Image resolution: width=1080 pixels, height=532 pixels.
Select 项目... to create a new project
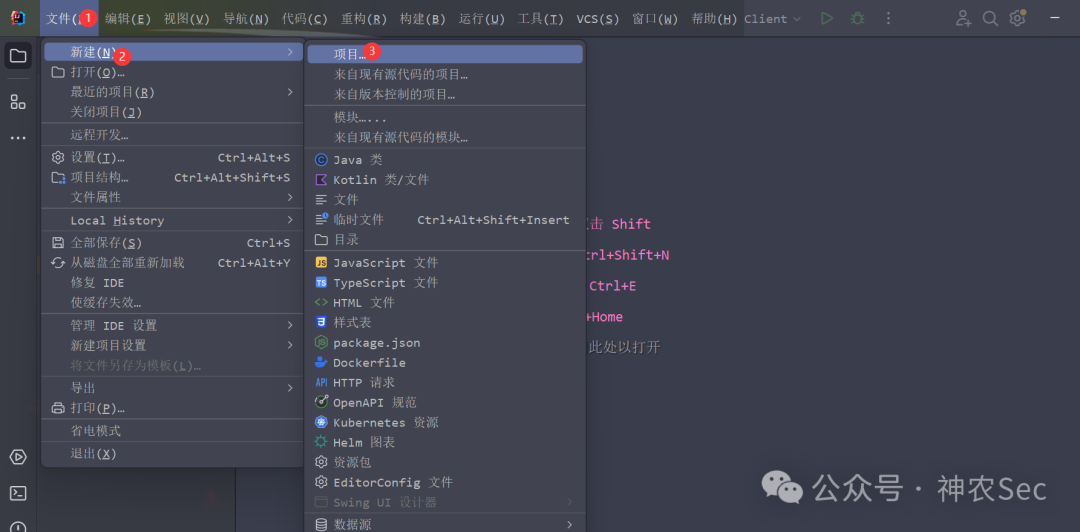pos(445,54)
